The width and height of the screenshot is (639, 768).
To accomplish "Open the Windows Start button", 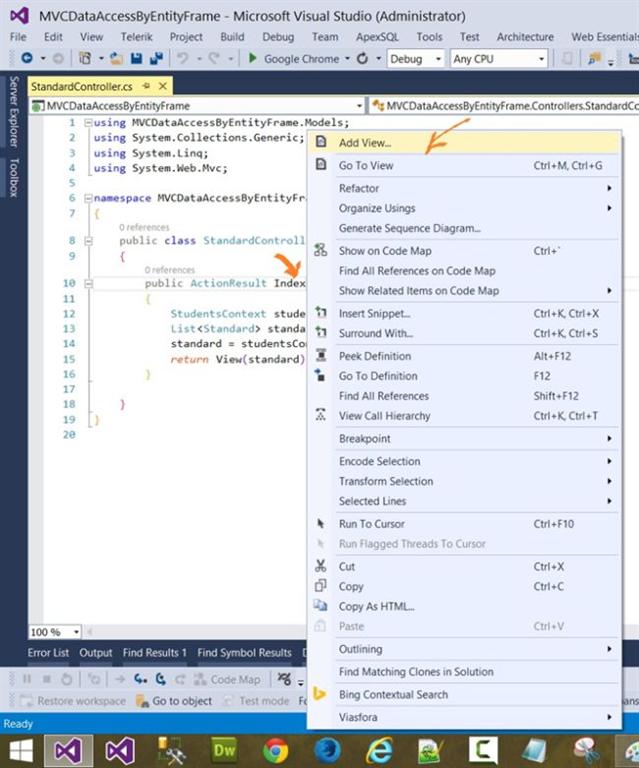I will tap(21, 750).
